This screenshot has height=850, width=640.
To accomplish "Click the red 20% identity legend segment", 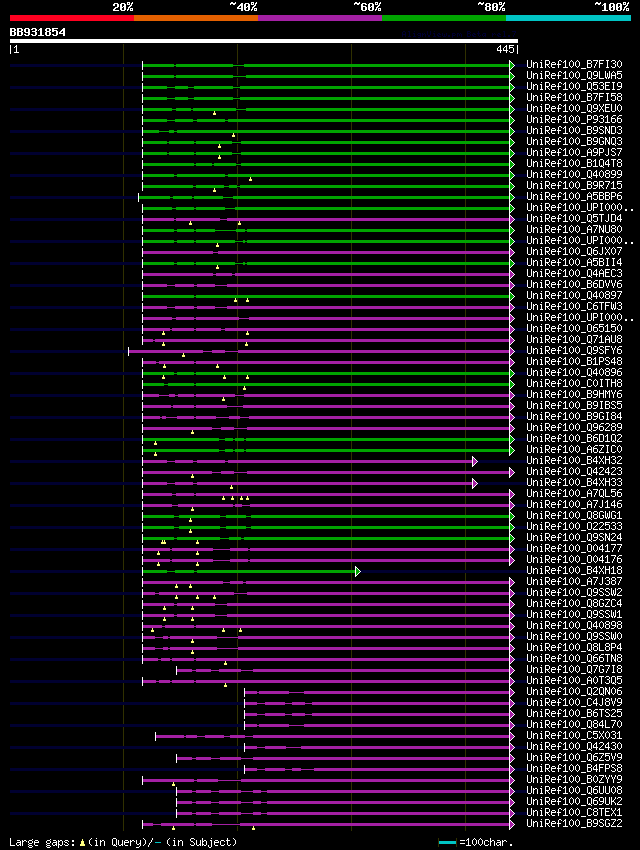I will [x=72, y=18].
